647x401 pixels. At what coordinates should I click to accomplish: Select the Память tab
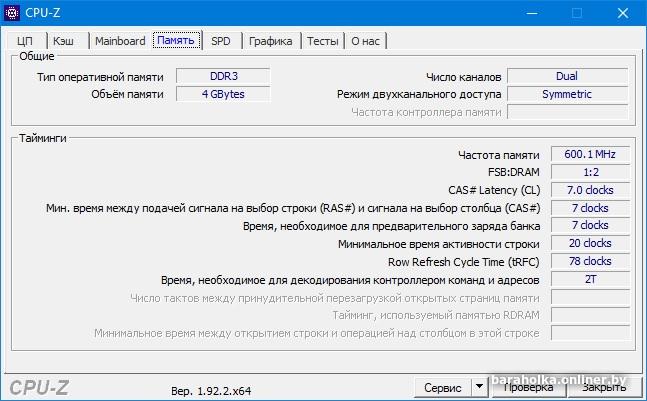(177, 40)
